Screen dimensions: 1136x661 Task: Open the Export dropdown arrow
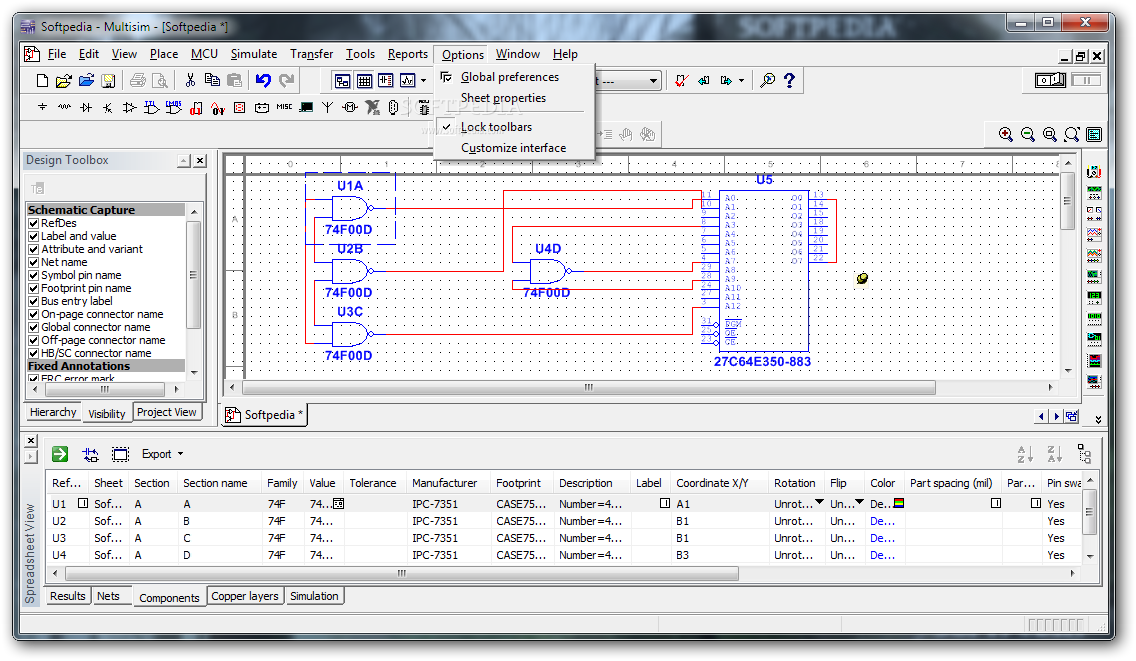click(x=180, y=454)
